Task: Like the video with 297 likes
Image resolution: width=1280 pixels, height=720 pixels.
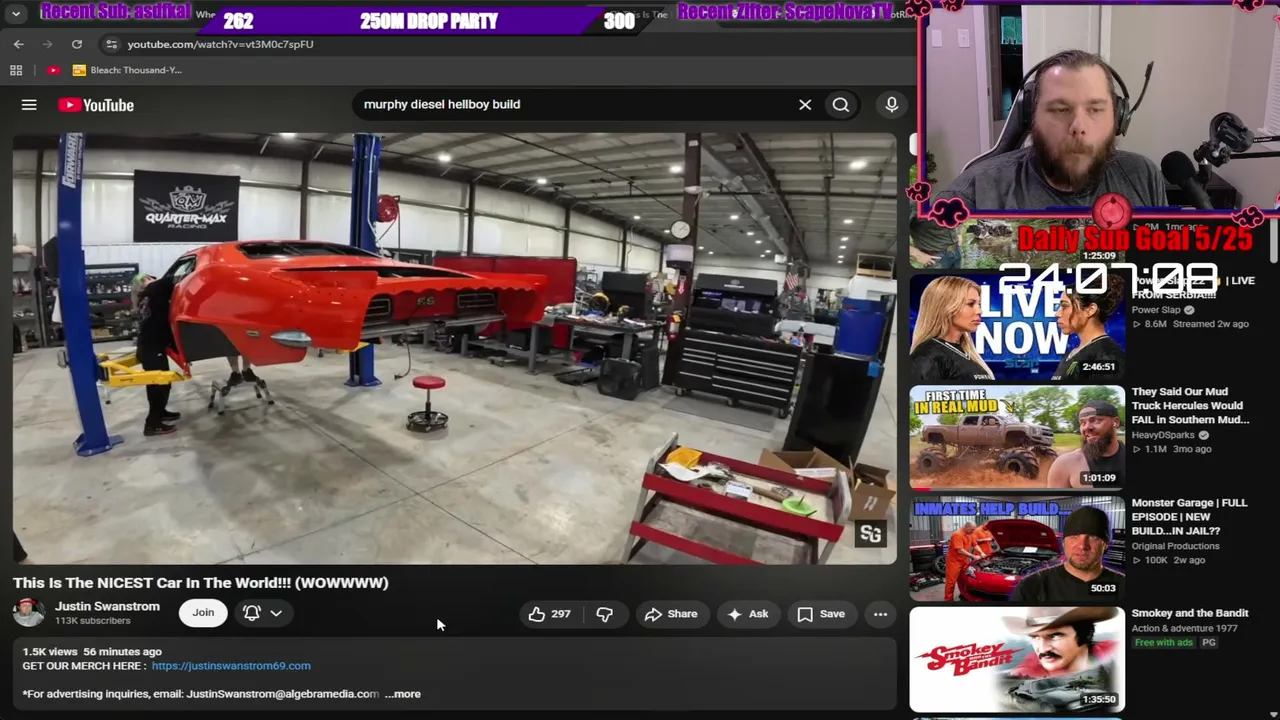Action: tap(549, 614)
